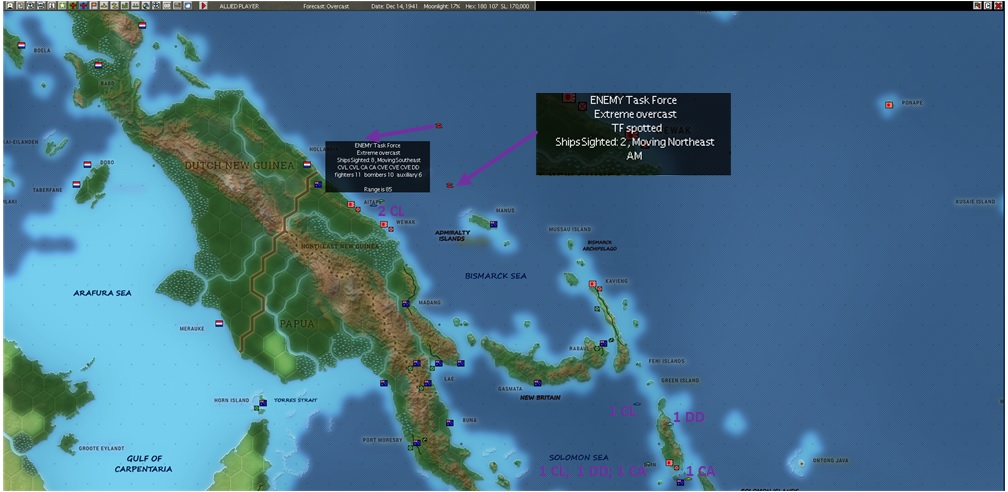Select the Dutch flag base at Merauke
1008x492 pixels.
tap(219, 323)
